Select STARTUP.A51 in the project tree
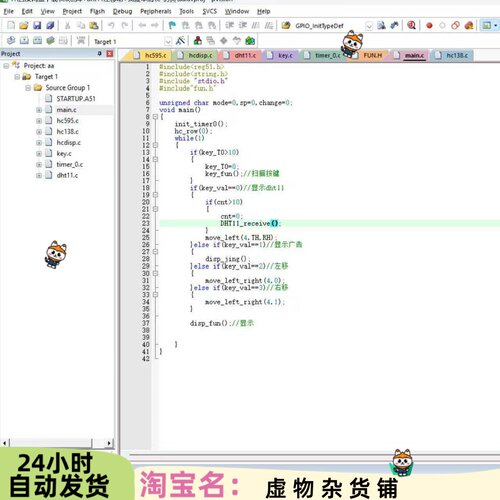Viewport: 500px width, 500px height. pyautogui.click(x=76, y=99)
